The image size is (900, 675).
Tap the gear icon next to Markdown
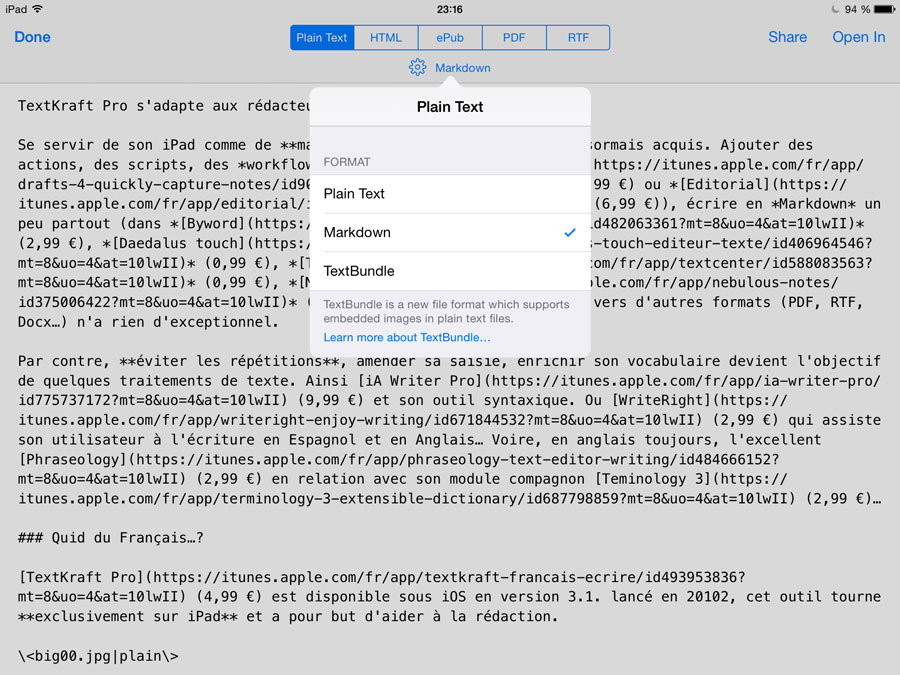point(417,68)
